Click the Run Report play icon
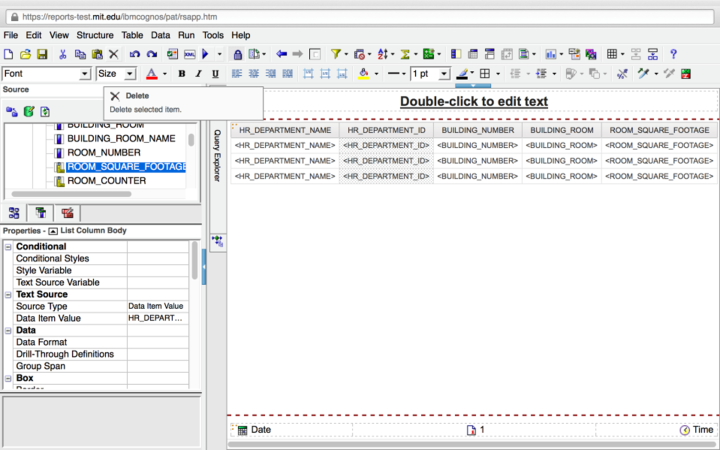Screen dimensions: 720x450 (205, 54)
